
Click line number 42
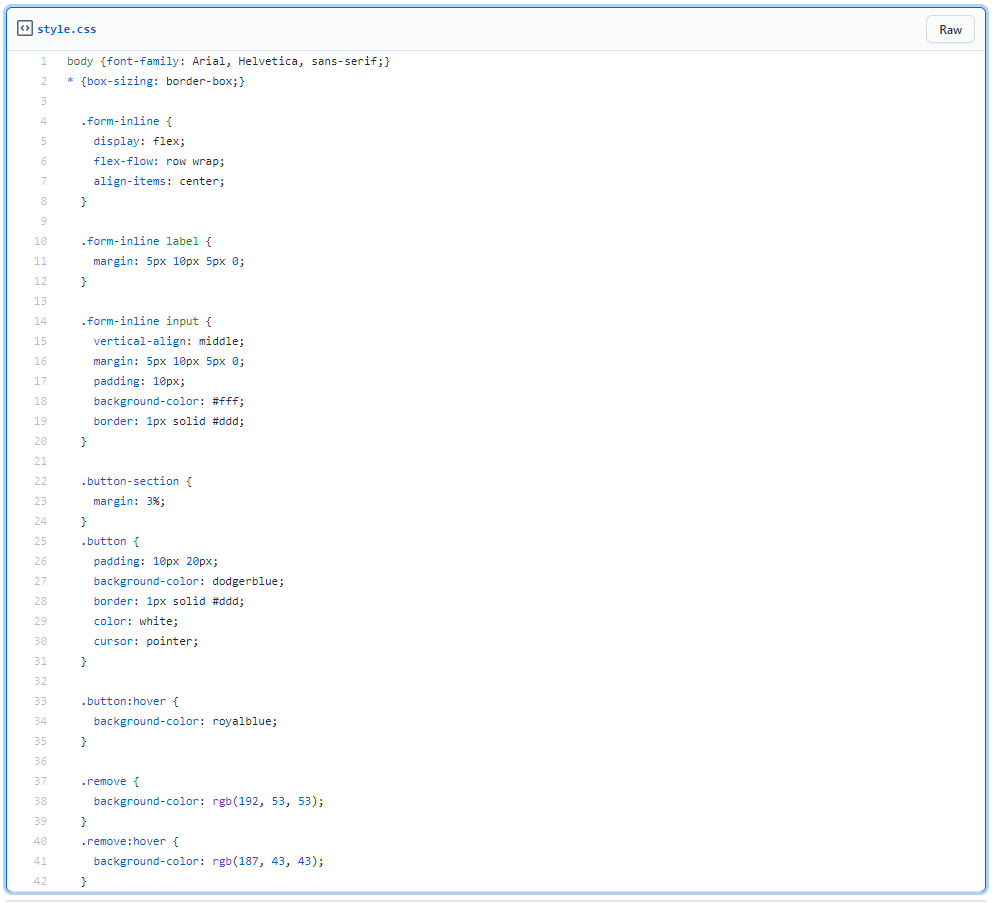point(40,881)
